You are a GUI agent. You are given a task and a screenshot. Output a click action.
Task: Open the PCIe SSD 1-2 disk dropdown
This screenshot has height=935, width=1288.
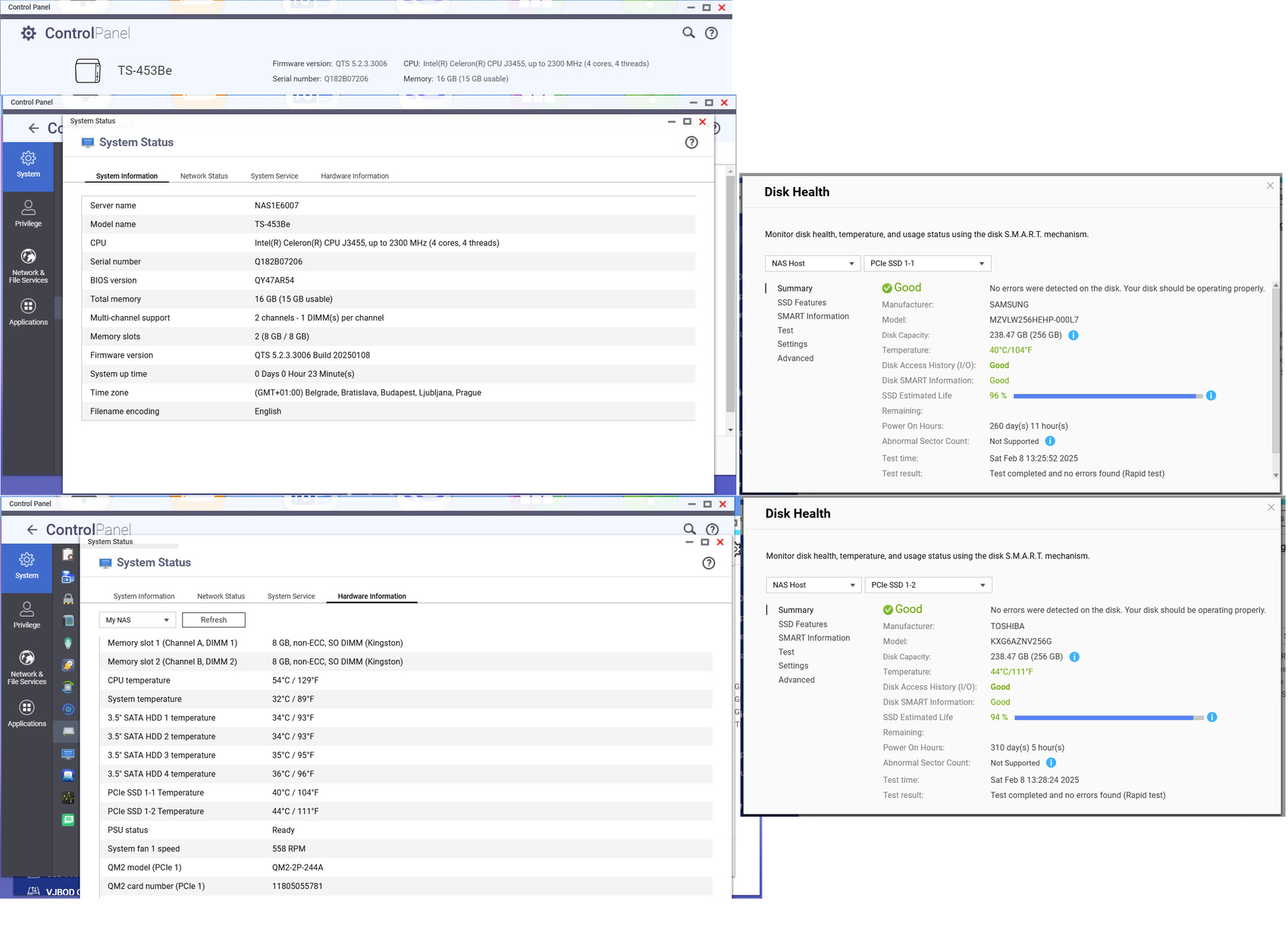coord(928,585)
